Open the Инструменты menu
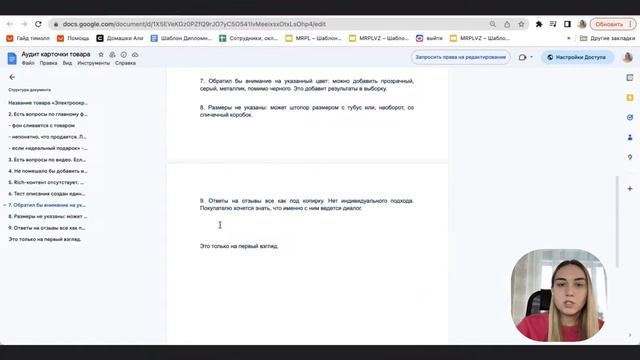 pos(93,63)
